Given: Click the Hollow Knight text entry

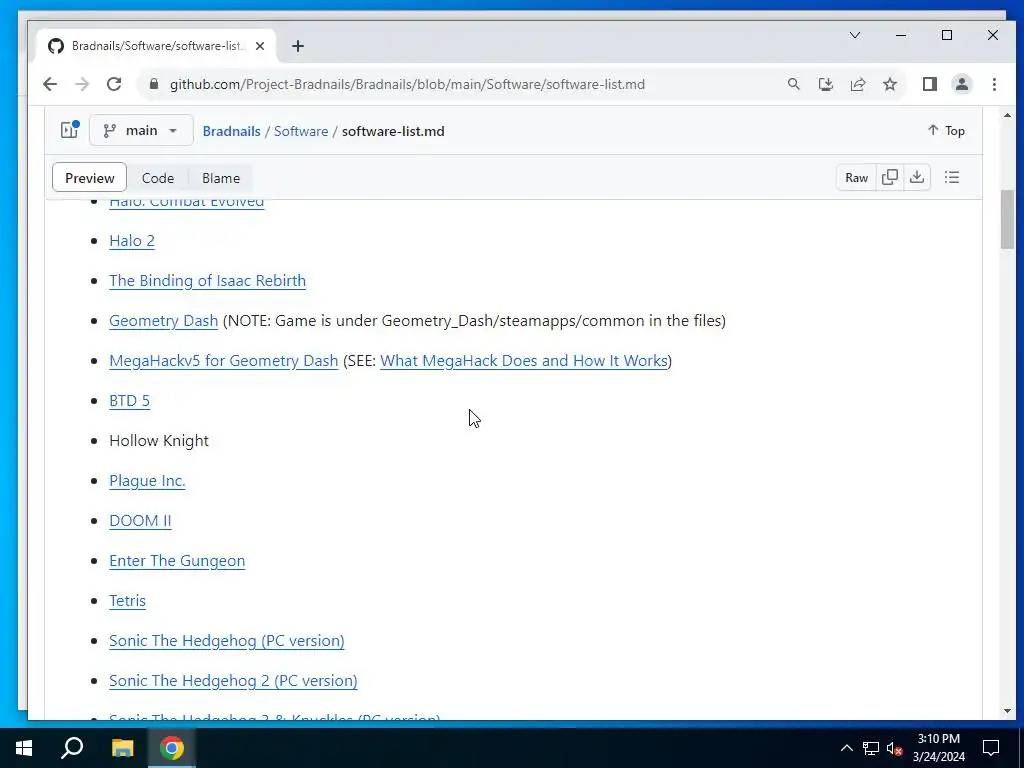Looking at the screenshot, I should (159, 441).
